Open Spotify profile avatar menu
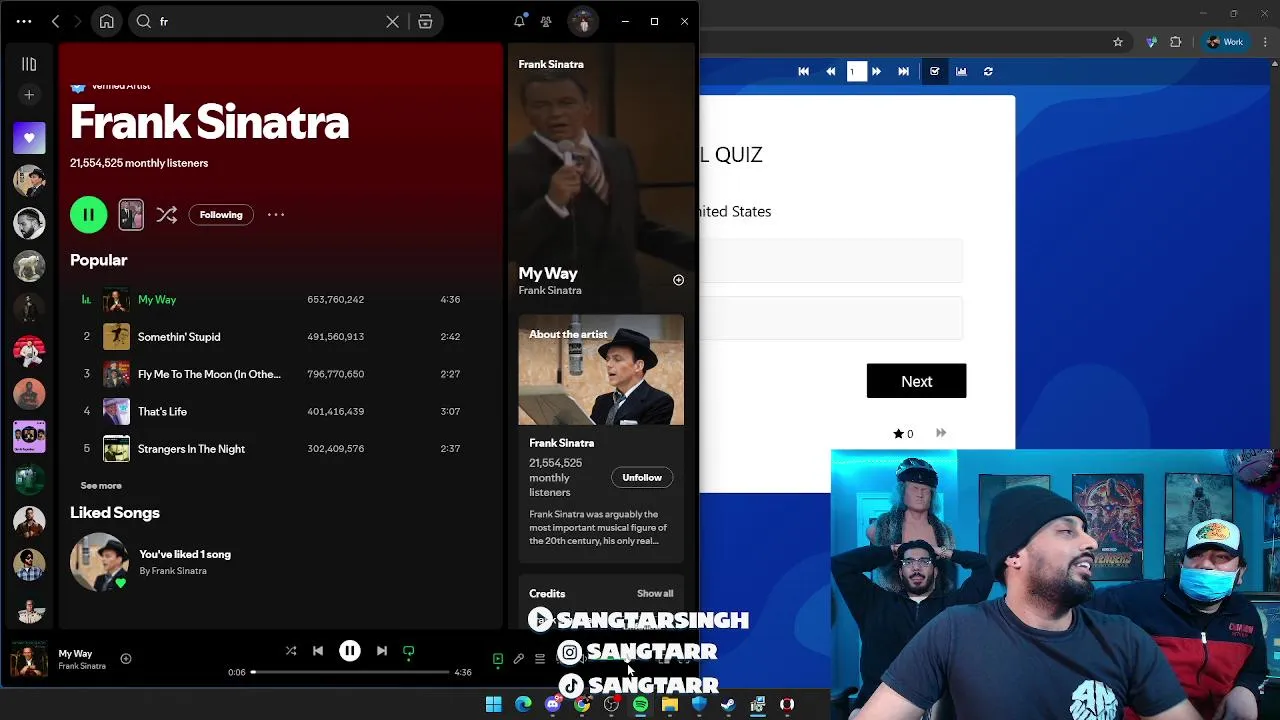 pyautogui.click(x=583, y=21)
